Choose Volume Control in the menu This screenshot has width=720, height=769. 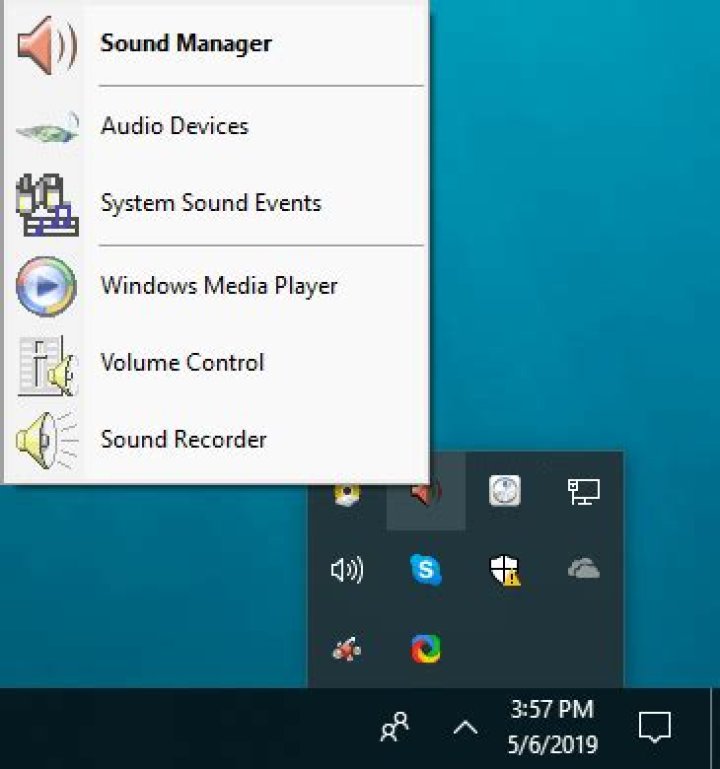coord(216,363)
